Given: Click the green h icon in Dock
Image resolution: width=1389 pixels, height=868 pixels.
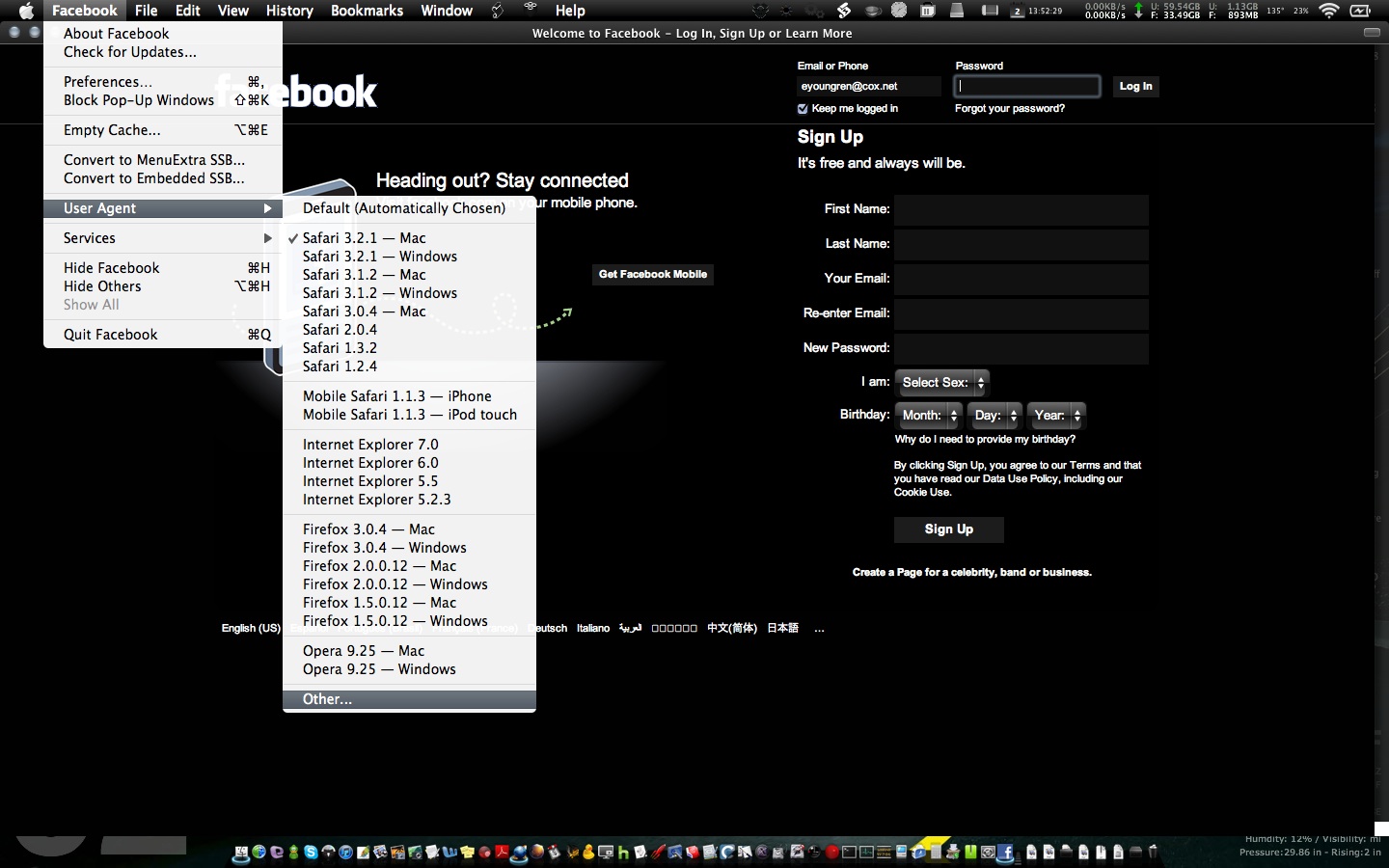Looking at the screenshot, I should pos(623,853).
